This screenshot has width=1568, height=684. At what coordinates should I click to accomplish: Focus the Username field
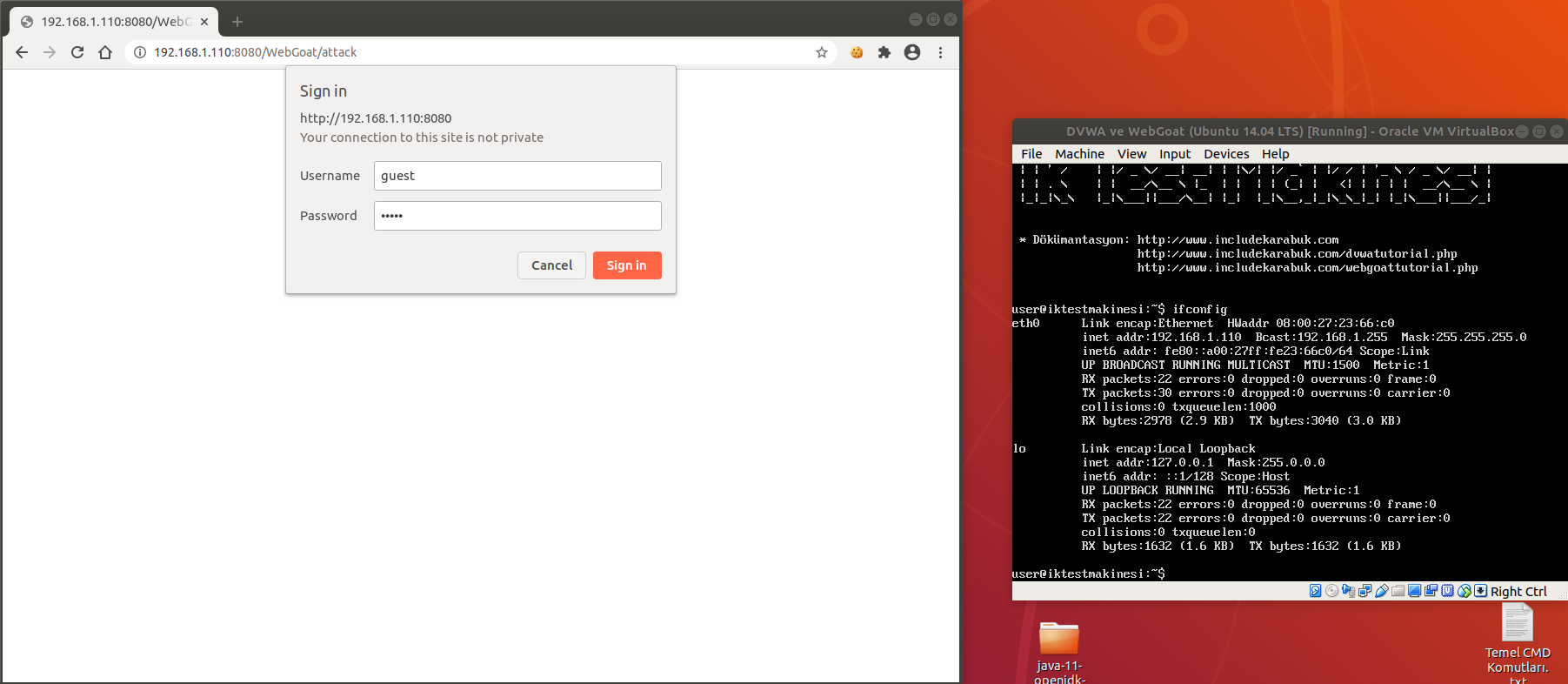click(x=517, y=176)
